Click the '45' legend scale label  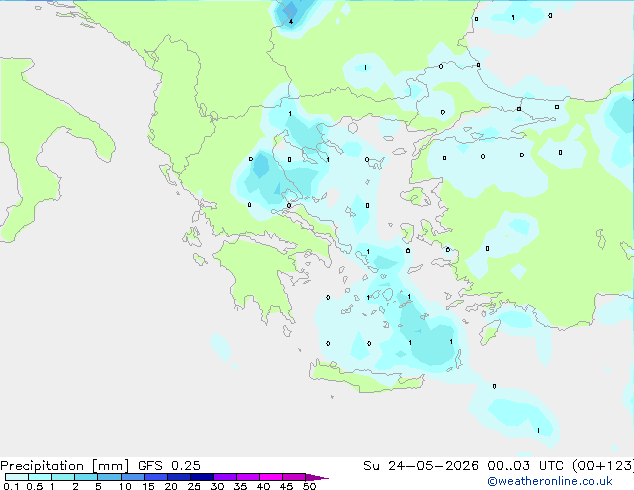tap(286, 486)
